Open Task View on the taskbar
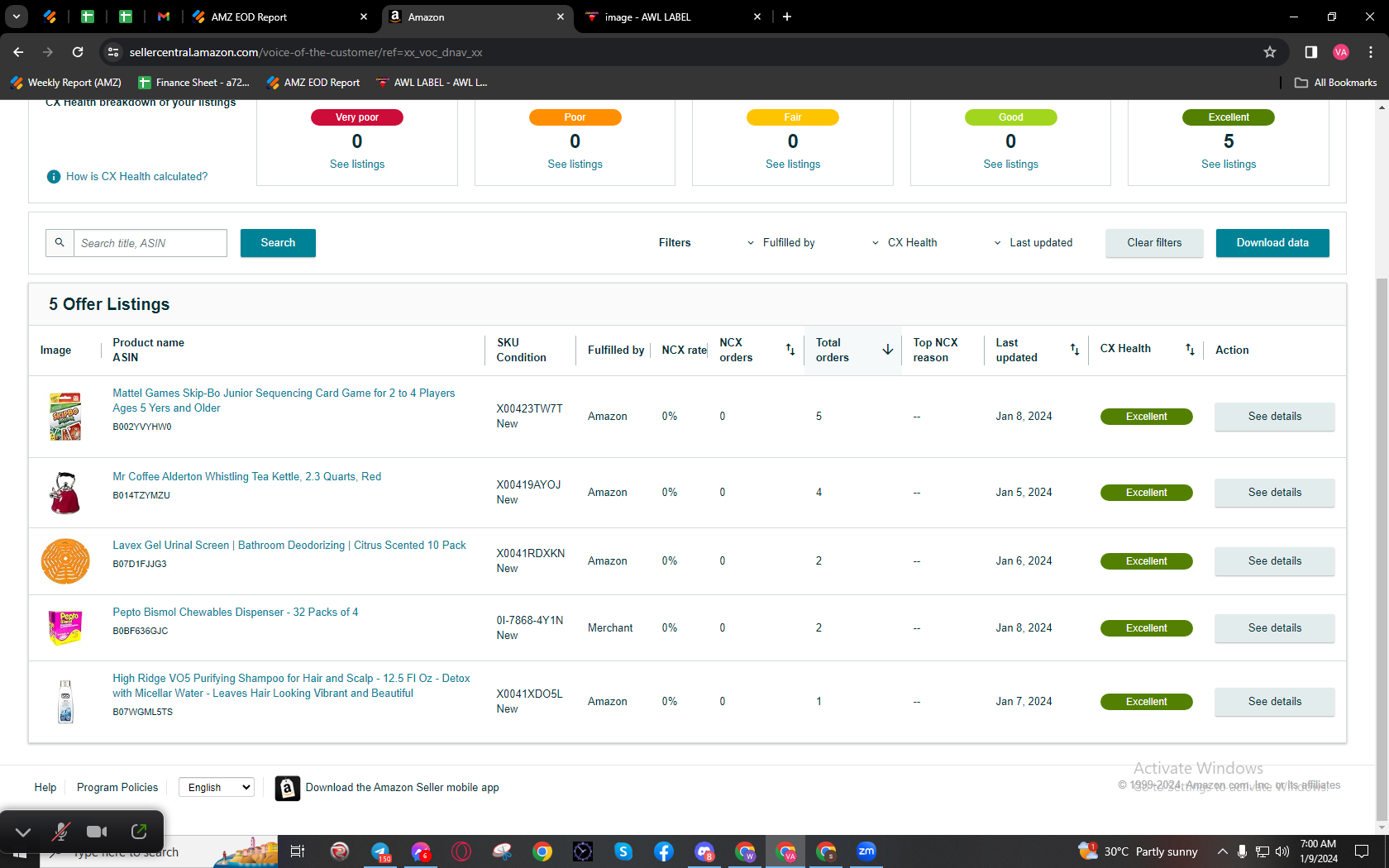This screenshot has width=1389, height=868. (x=298, y=851)
